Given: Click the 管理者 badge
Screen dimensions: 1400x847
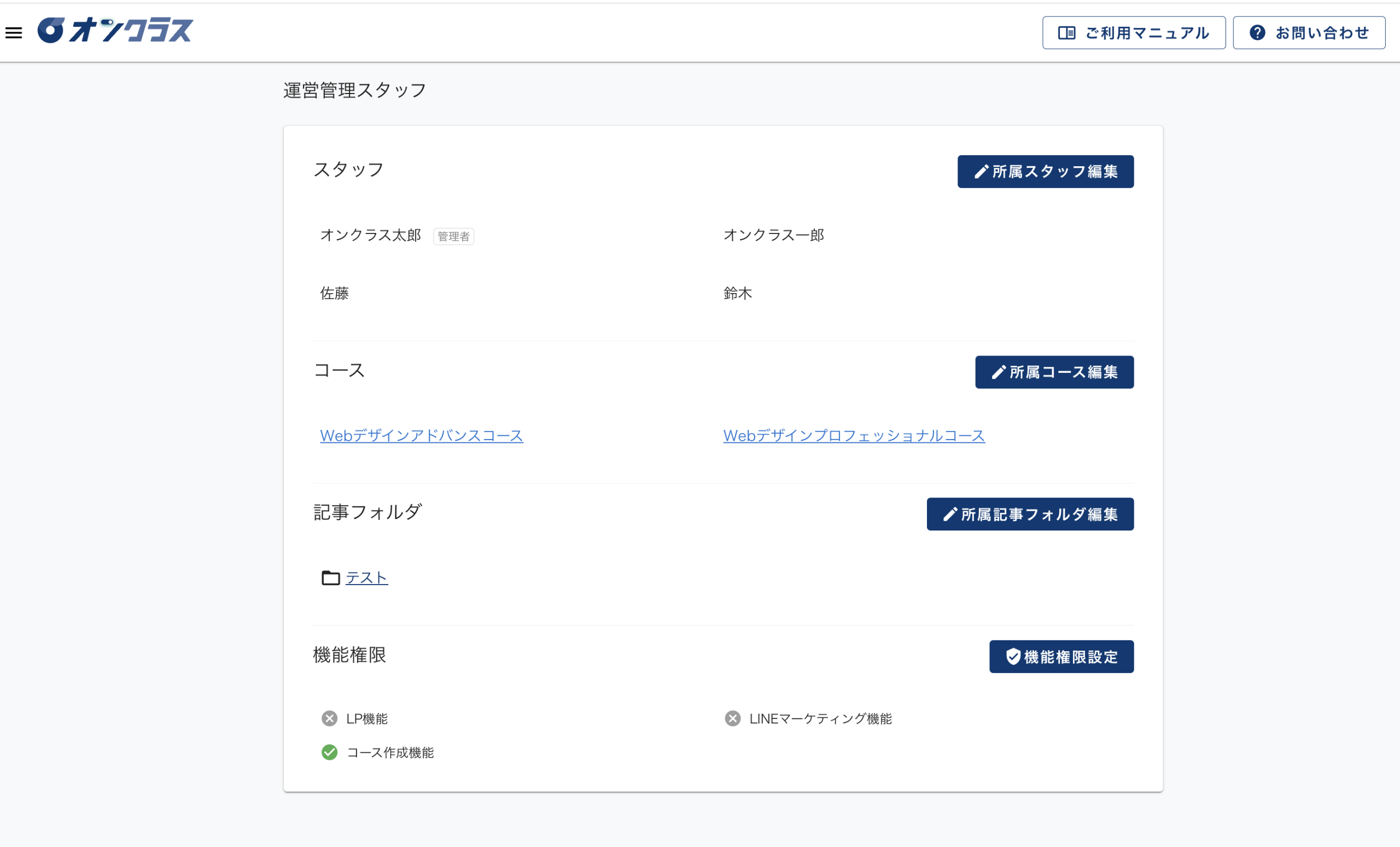Looking at the screenshot, I should 453,236.
